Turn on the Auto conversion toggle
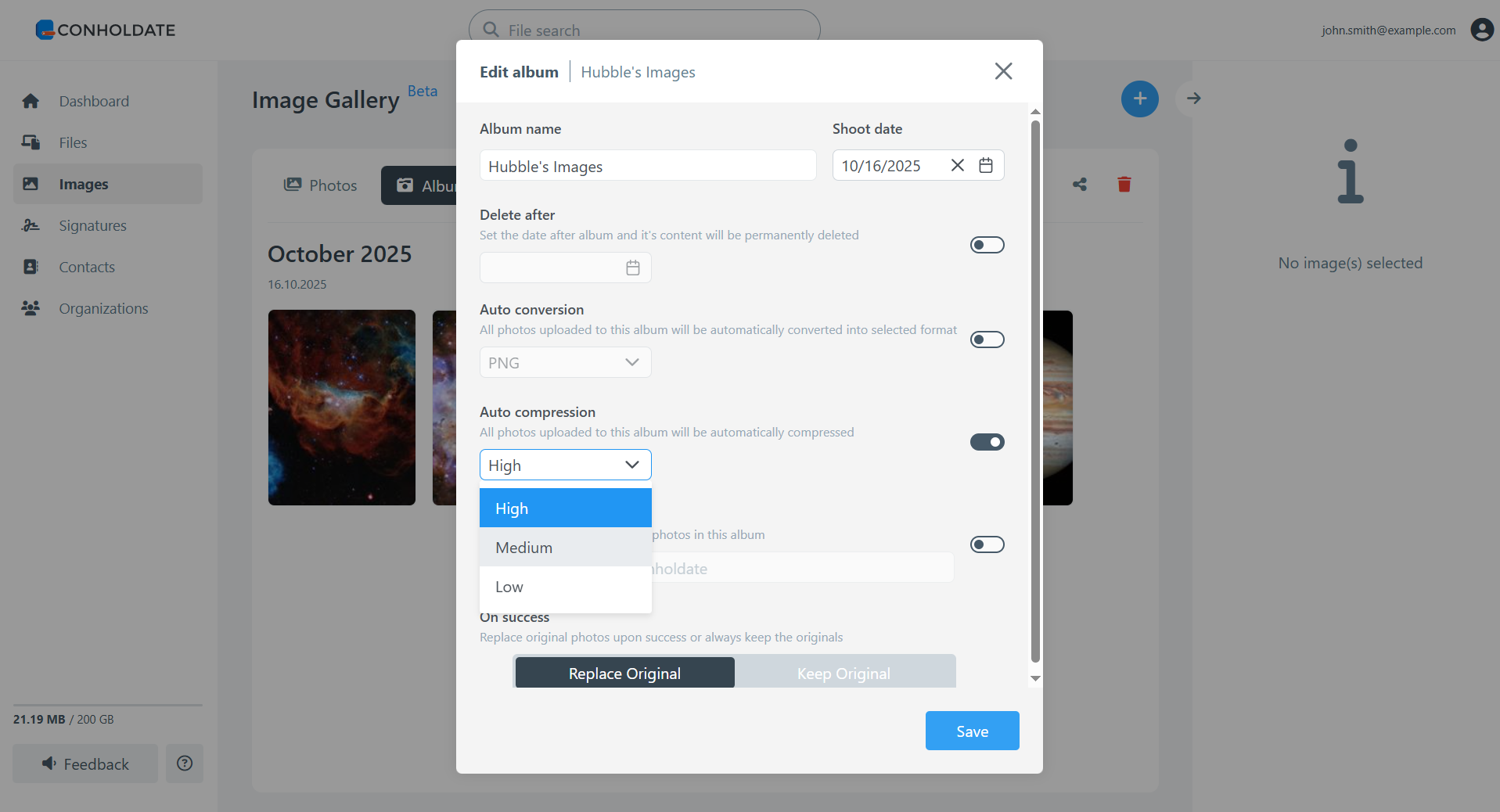This screenshot has height=812, width=1500. coord(987,340)
